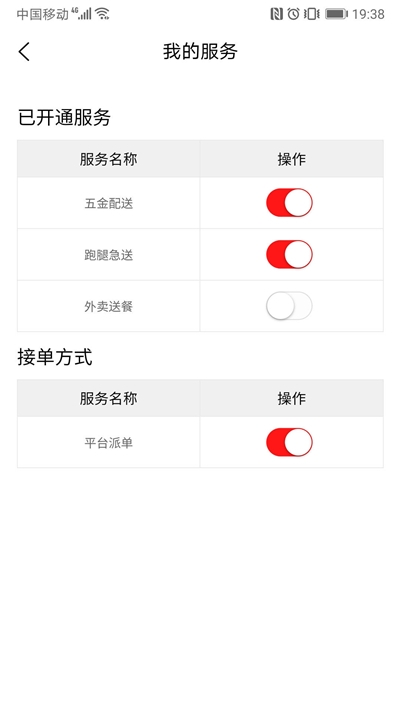Select the 跑腿急送 row label
This screenshot has height=710, width=400.
click(x=109, y=255)
